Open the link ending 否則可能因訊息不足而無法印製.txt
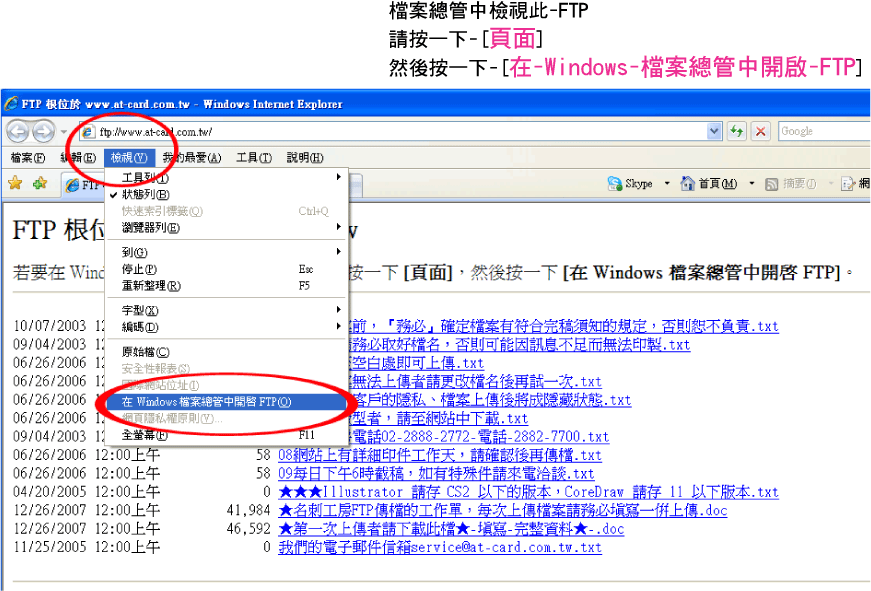Viewport: 871px width, 591px height. (x=519, y=344)
